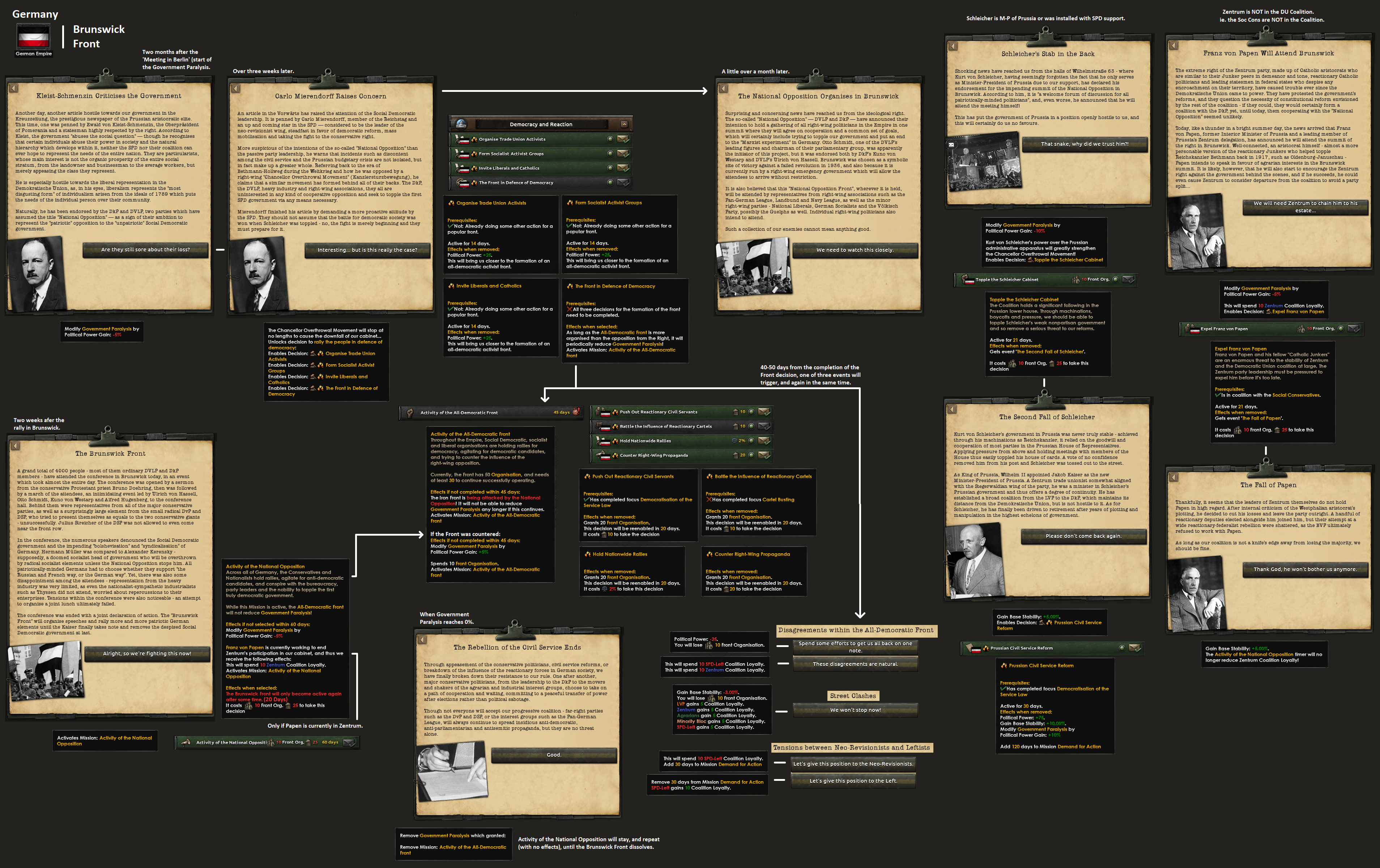Click the timer alert icon on All-Democratic Front mission
Viewport: 1380px width, 868px height.
(x=576, y=412)
